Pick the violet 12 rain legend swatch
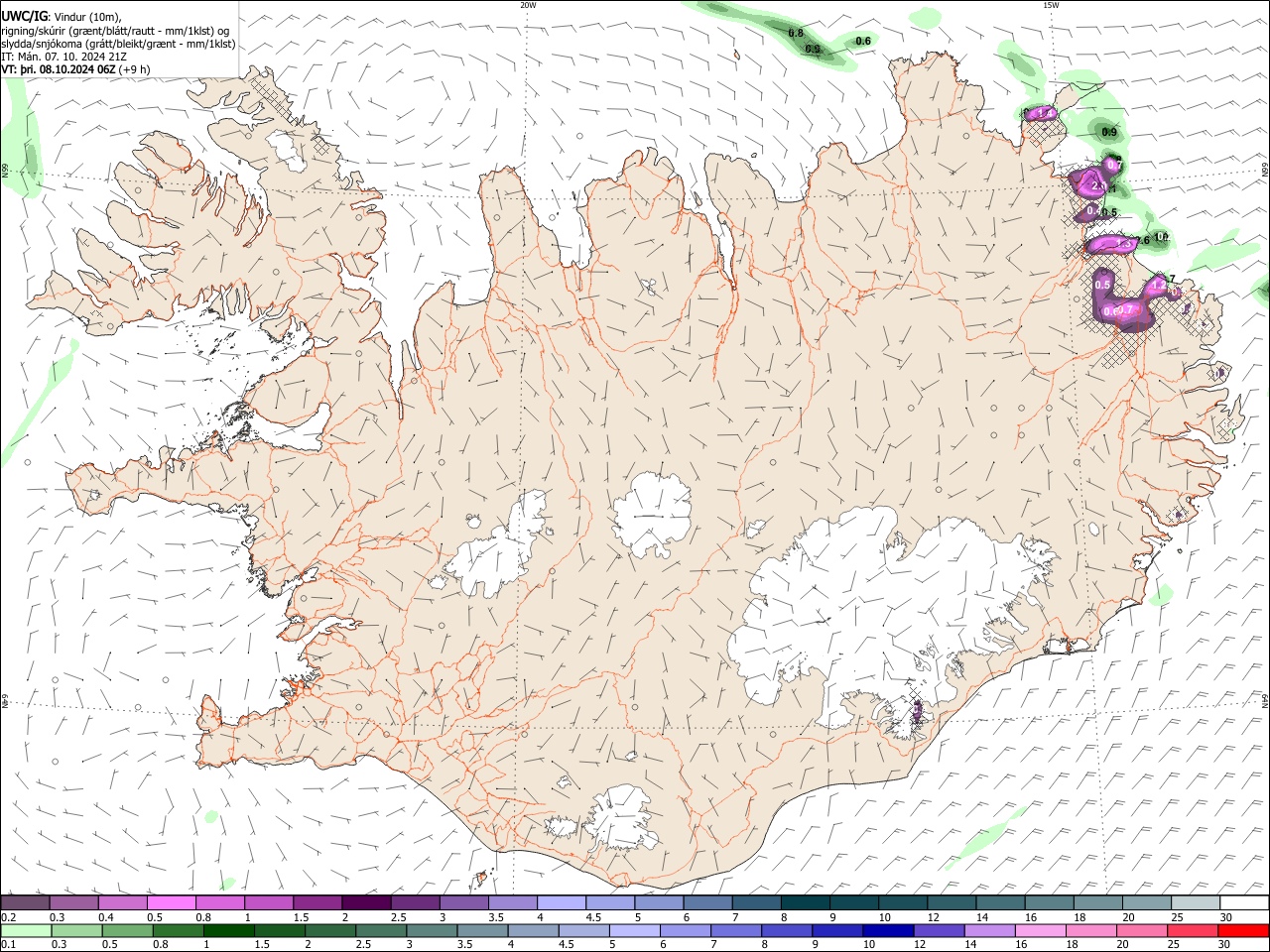Viewport: 1270px width, 952px height. point(939,931)
